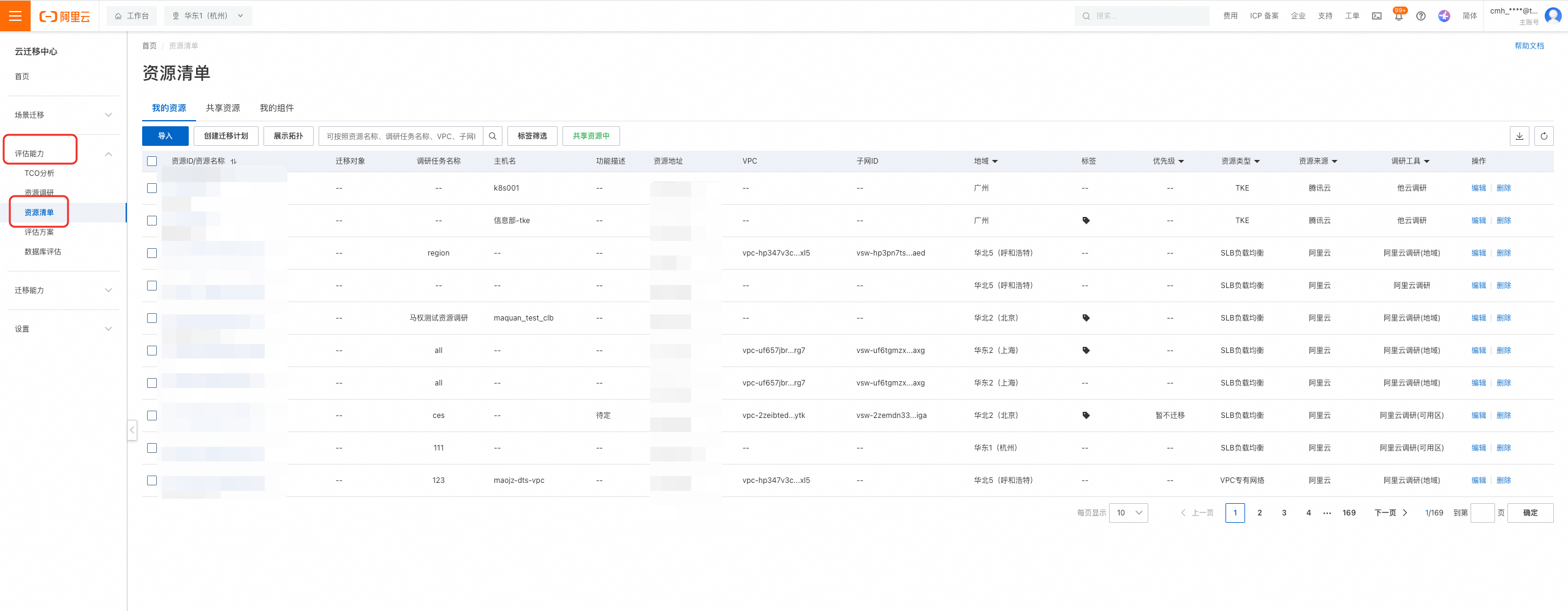Select the ces row checkbox

coord(152,416)
